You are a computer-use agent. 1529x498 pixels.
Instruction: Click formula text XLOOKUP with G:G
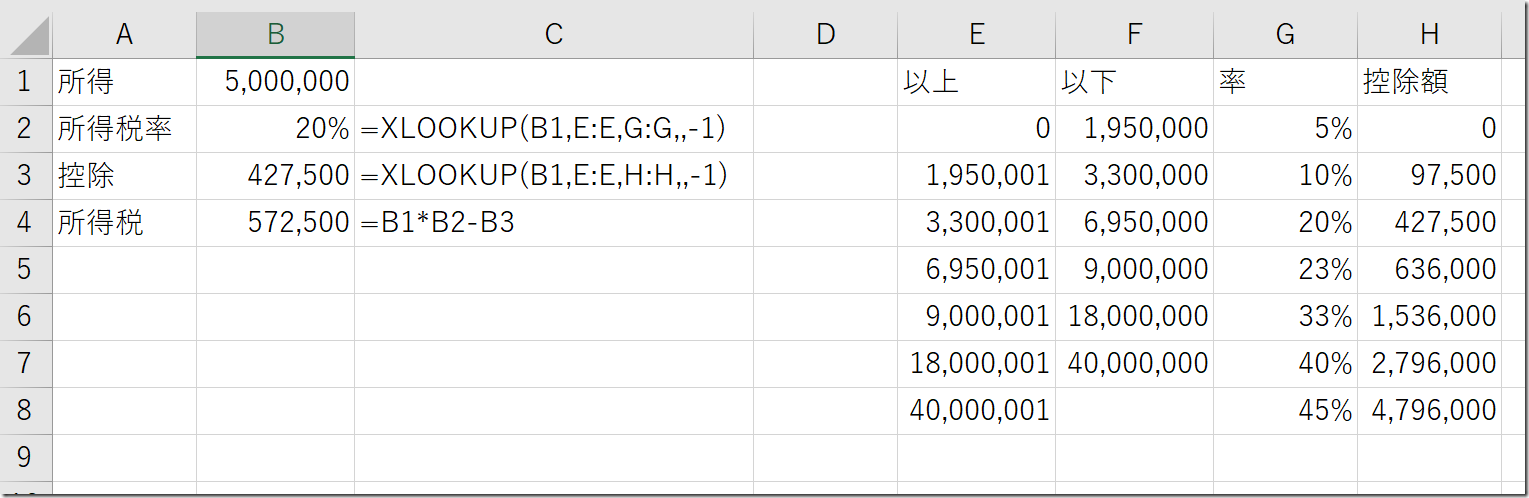(543, 129)
